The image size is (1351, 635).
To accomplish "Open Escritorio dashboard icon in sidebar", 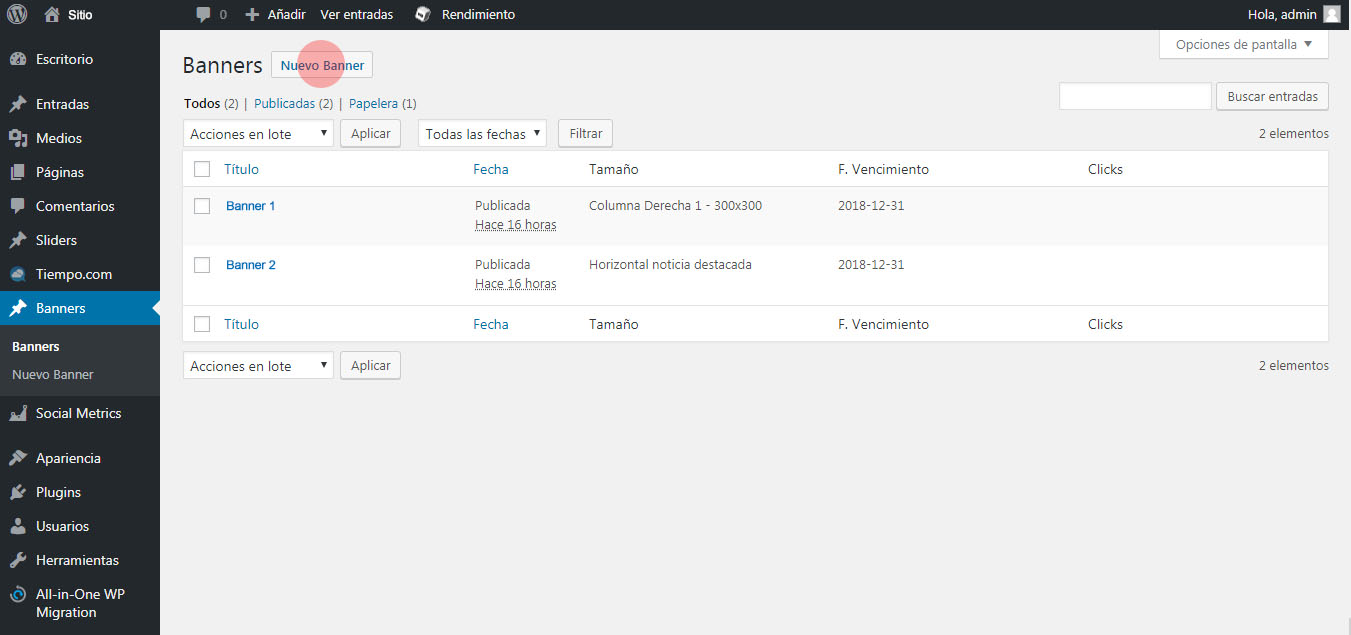I will [17, 59].
